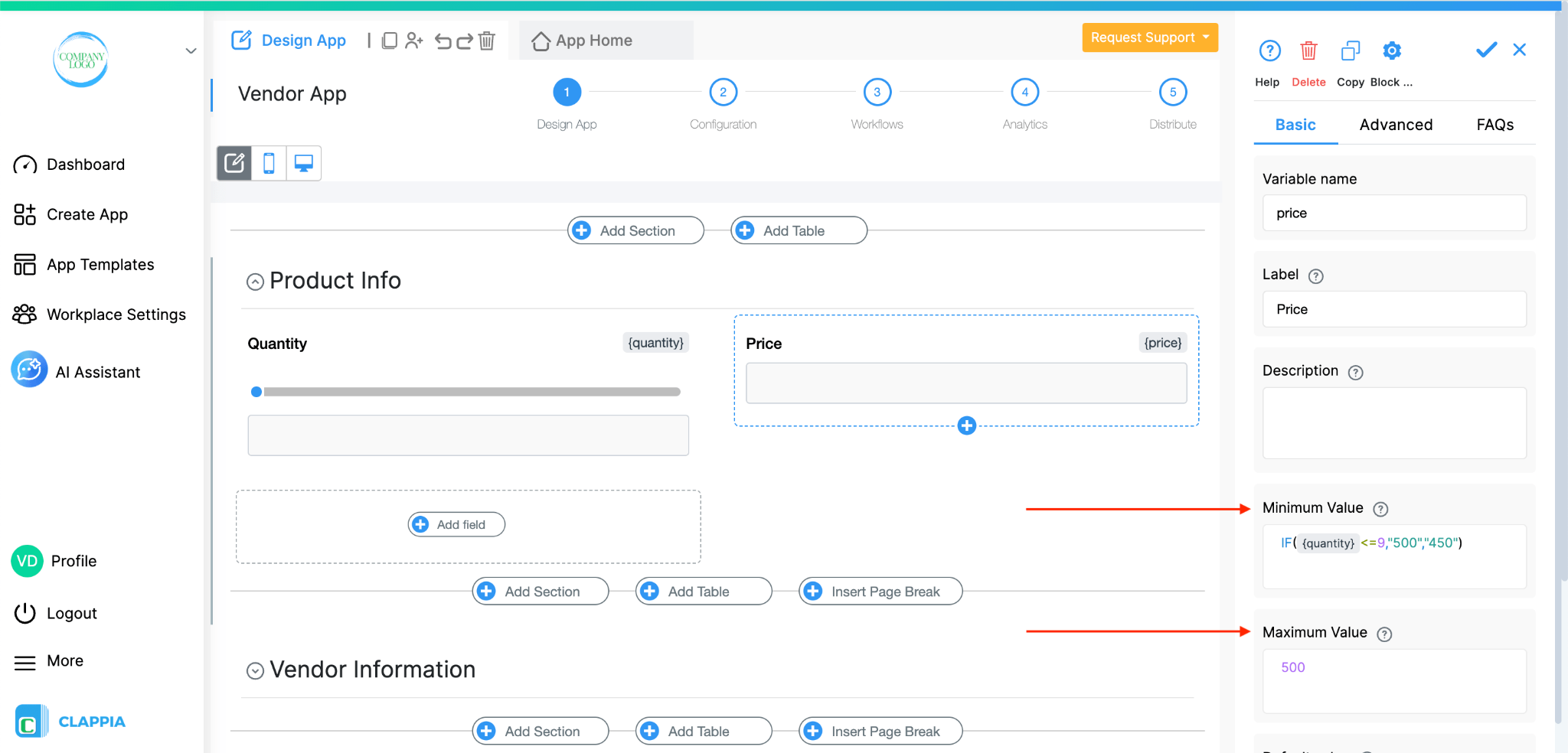Go to step 1 Design App

[567, 93]
